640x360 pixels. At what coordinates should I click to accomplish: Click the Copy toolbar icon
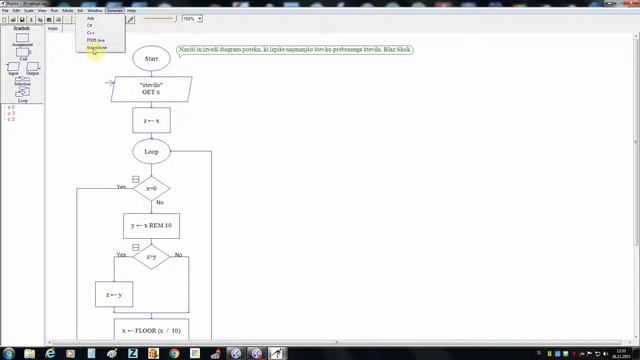point(40,20)
